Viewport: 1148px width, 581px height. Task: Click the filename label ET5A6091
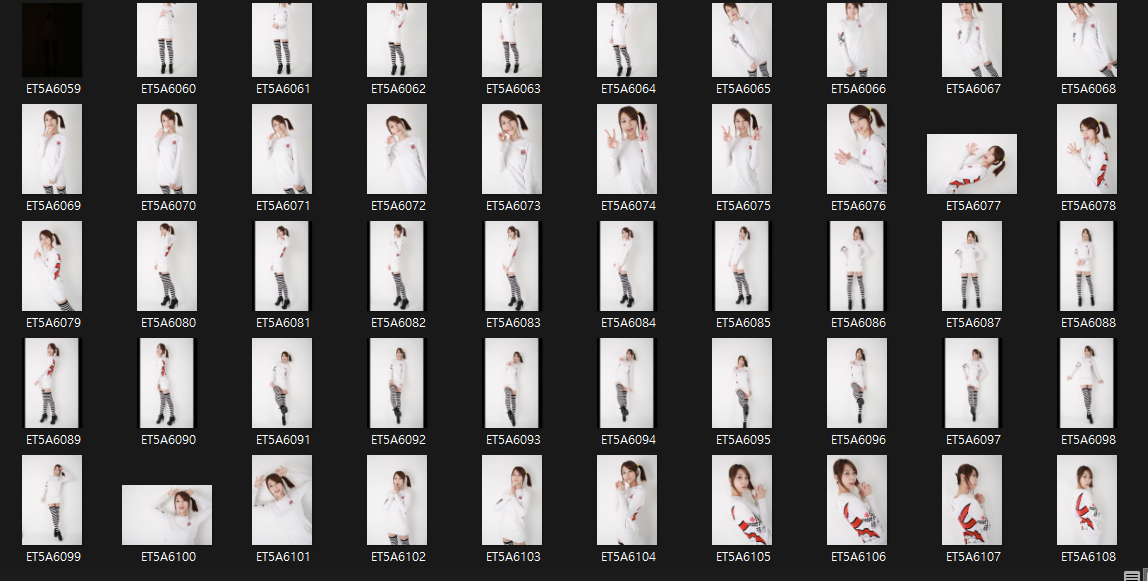coord(282,438)
